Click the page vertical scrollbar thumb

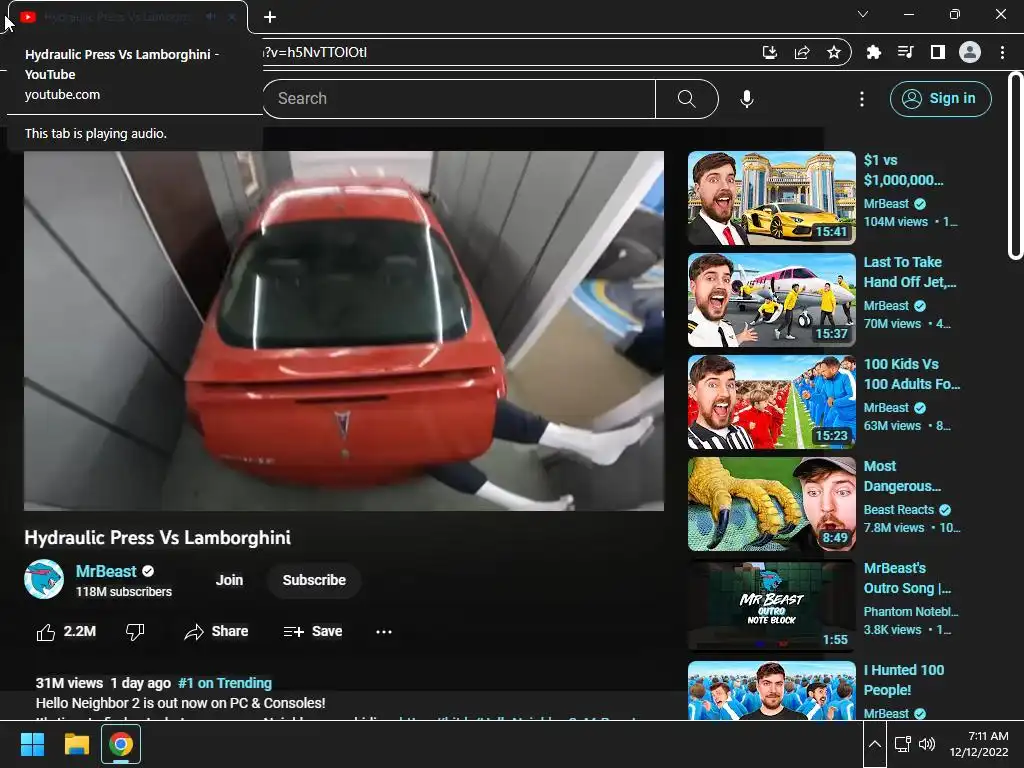coord(1015,166)
